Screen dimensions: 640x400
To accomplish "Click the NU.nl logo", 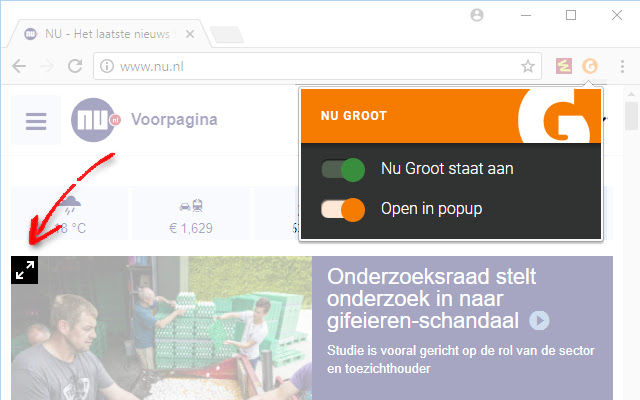I will (x=95, y=120).
